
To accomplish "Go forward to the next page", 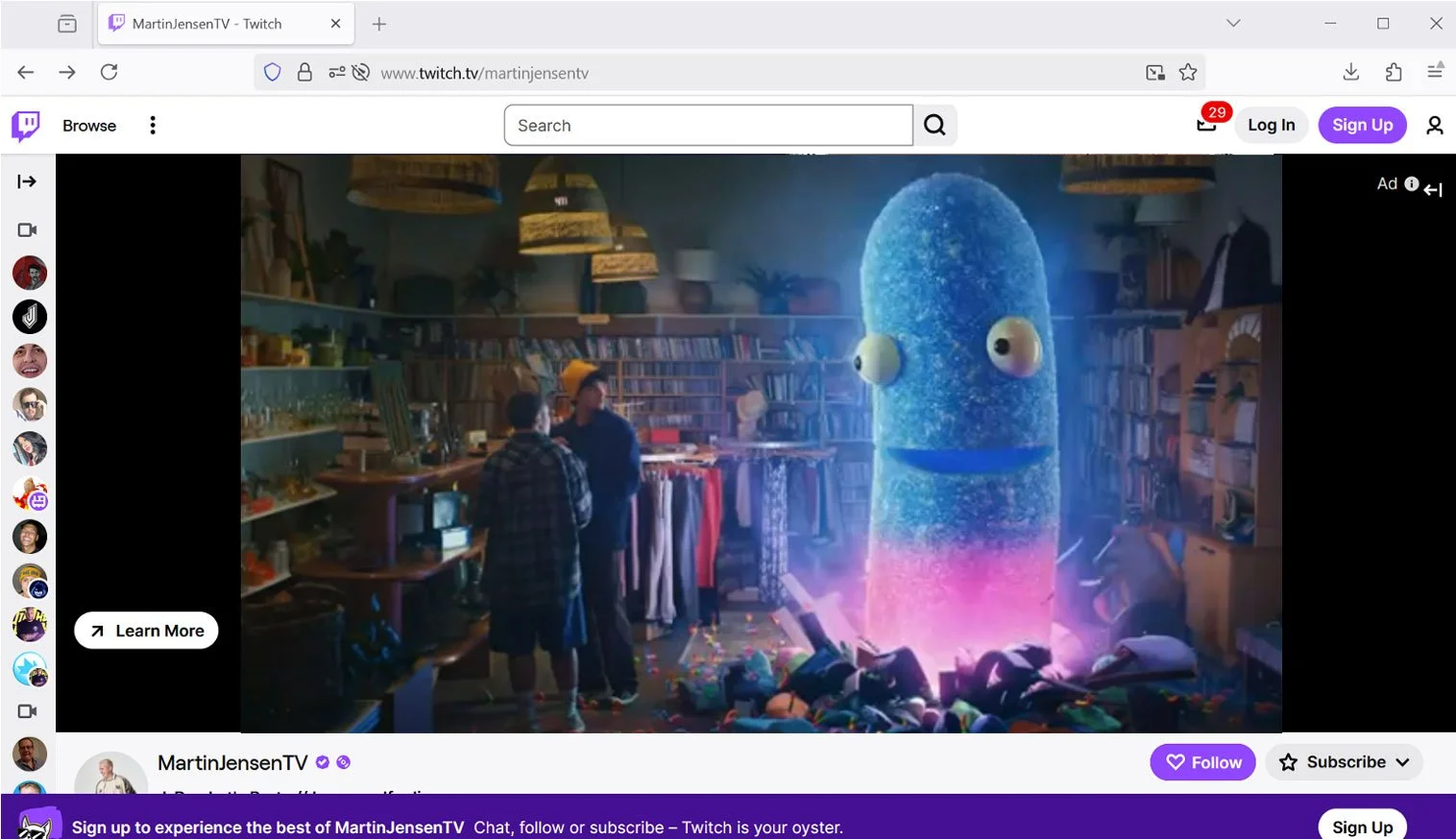I will click(x=67, y=72).
